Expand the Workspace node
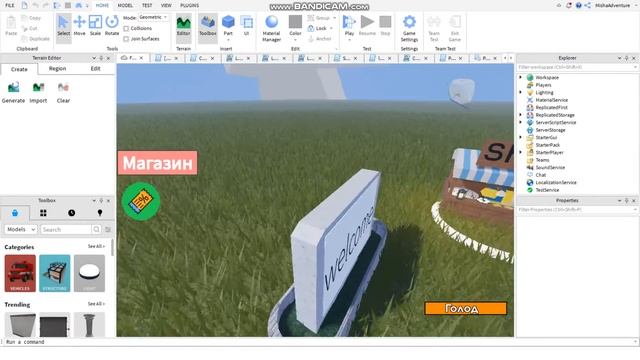Image resolution: width=640 pixels, height=360 pixels. tap(520, 77)
